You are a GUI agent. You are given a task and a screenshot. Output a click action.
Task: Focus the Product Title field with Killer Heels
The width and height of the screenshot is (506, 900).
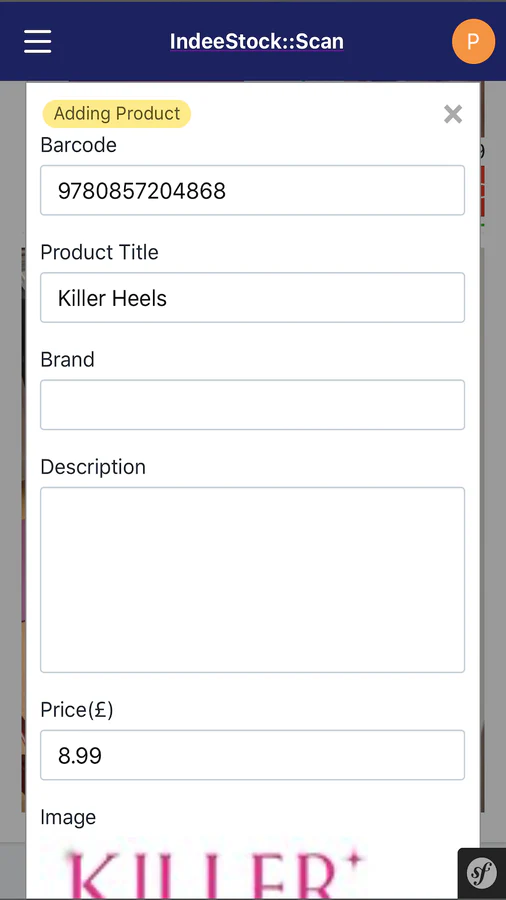pos(252,298)
